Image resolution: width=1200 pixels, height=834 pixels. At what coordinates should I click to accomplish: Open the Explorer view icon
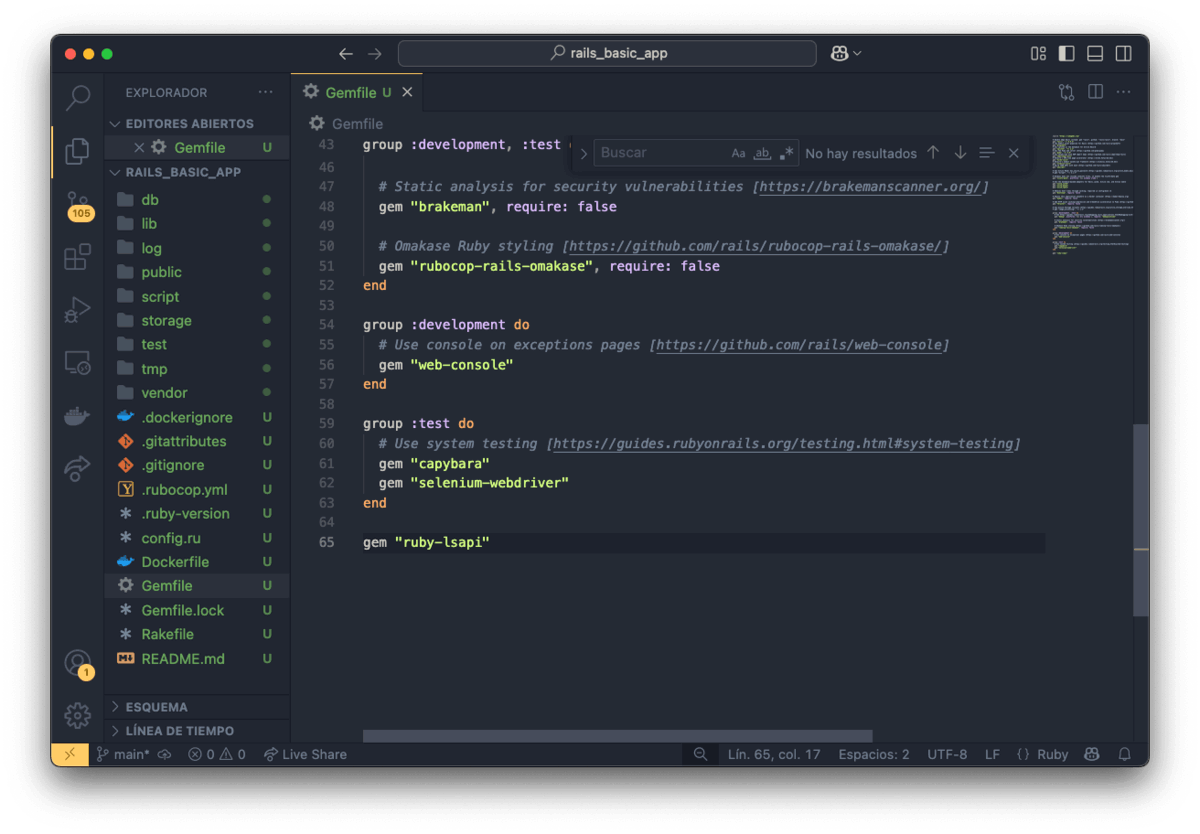tap(78, 150)
